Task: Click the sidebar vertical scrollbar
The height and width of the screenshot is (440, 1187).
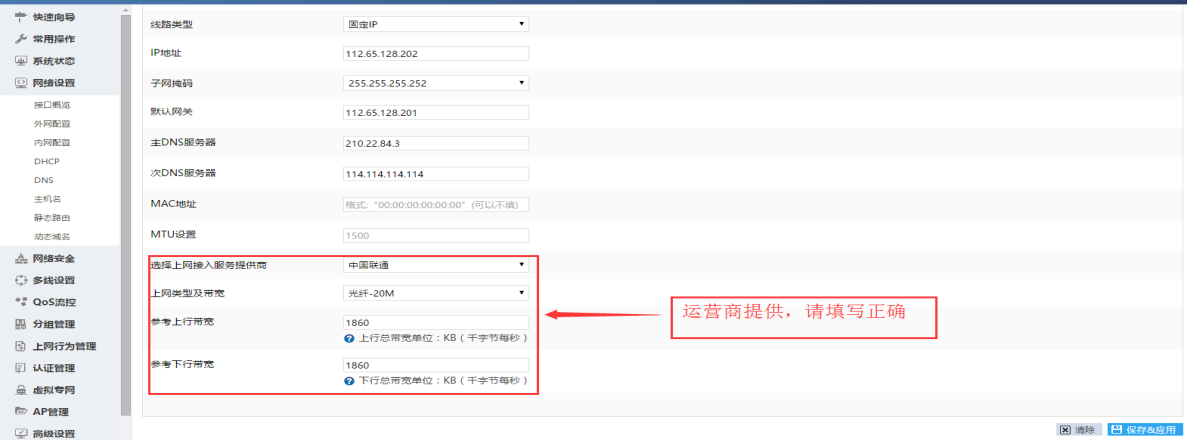Action: tap(126, 200)
